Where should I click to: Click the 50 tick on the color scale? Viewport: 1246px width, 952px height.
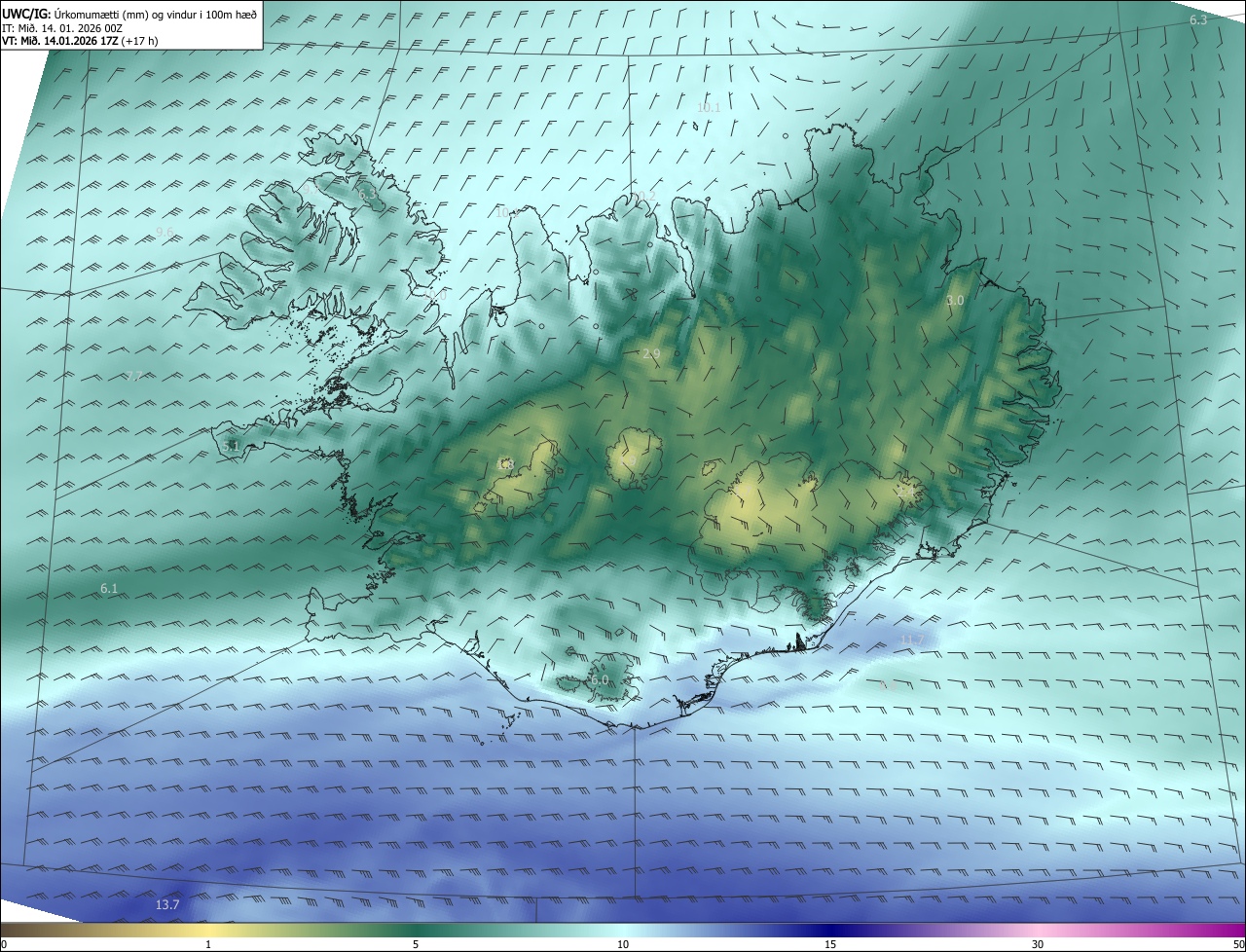[1238, 945]
